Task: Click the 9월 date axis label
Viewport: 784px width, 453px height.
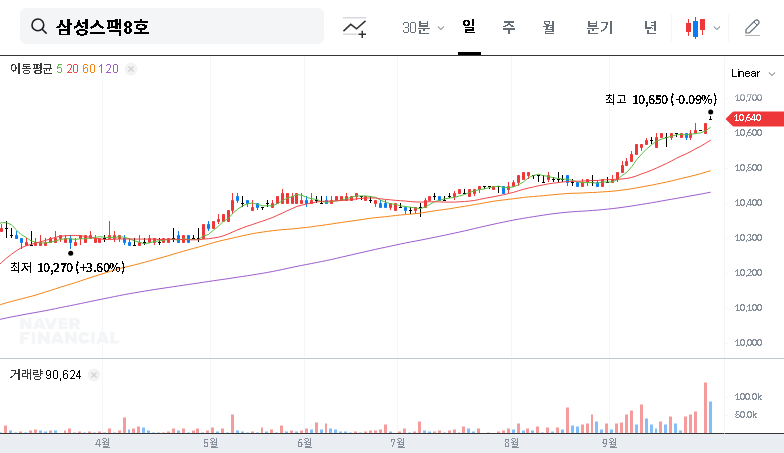Action: pyautogui.click(x=610, y=443)
